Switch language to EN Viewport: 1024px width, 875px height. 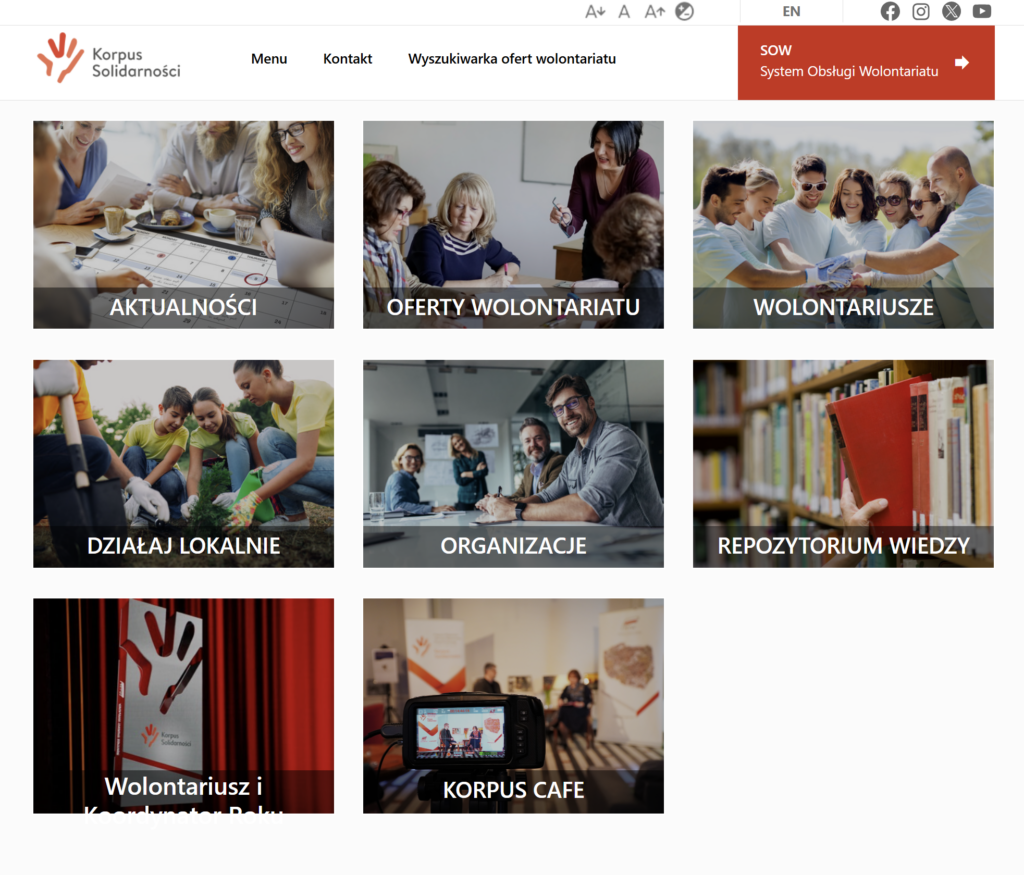click(x=791, y=12)
